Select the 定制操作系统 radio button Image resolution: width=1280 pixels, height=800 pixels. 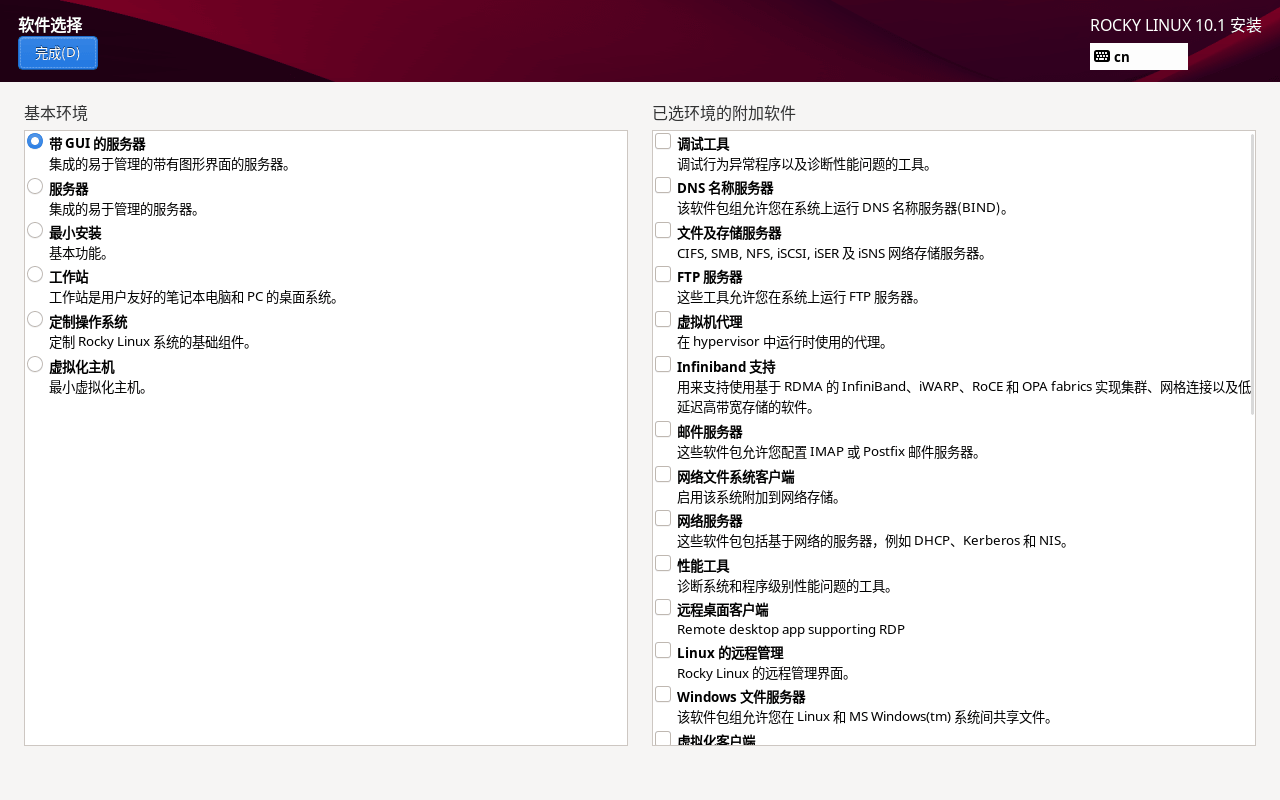[x=35, y=319]
